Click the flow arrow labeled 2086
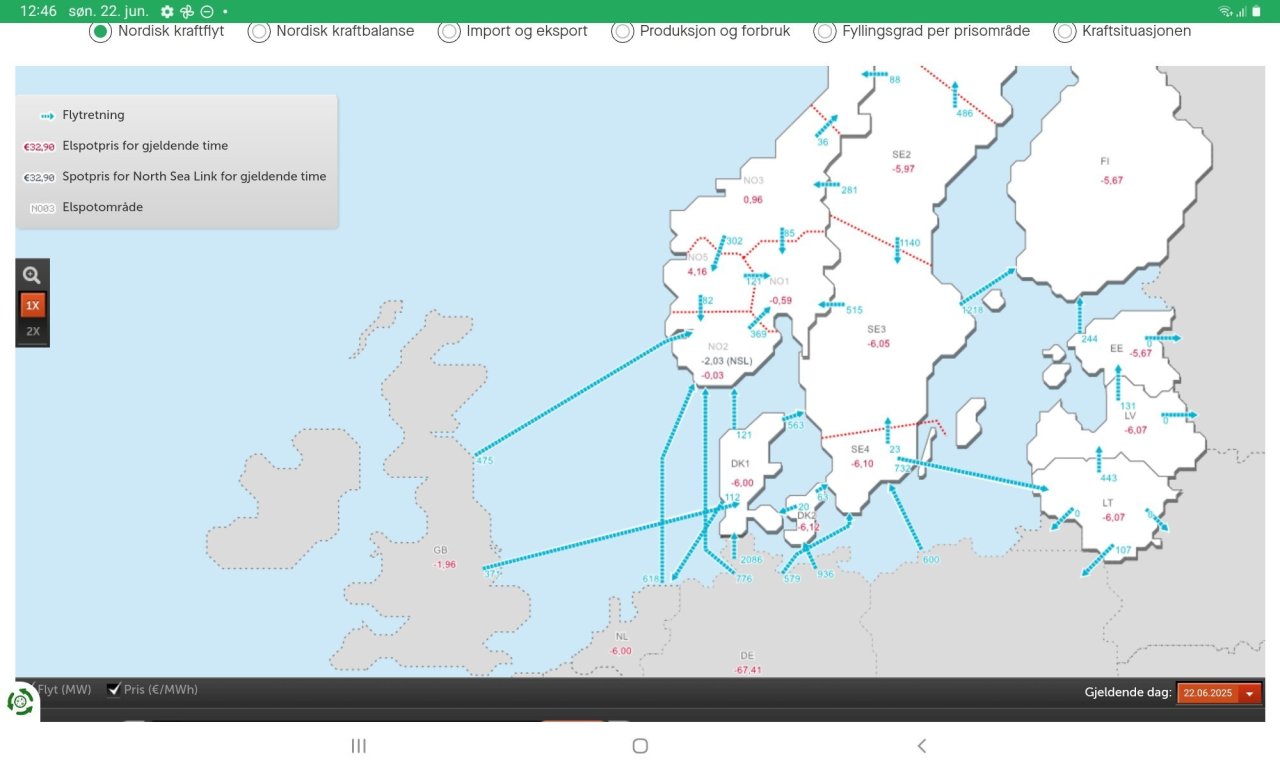Image resolution: width=1280 pixels, height=768 pixels. [735, 546]
